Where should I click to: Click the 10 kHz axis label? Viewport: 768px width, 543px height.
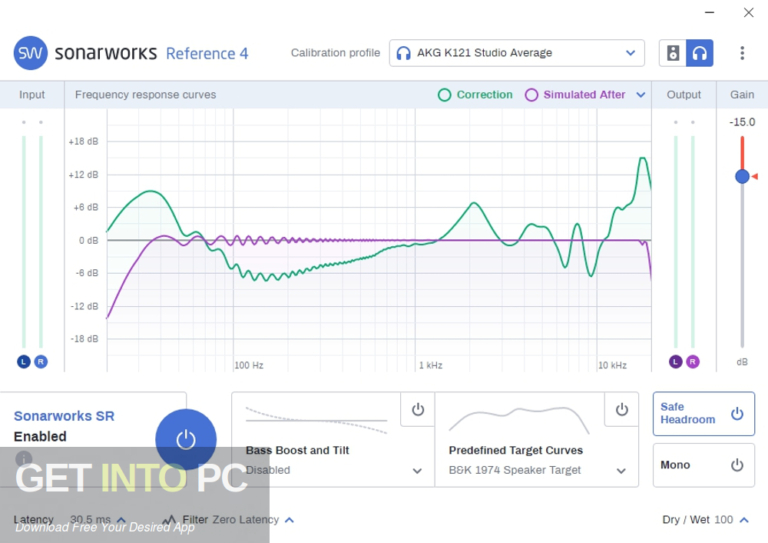[612, 365]
